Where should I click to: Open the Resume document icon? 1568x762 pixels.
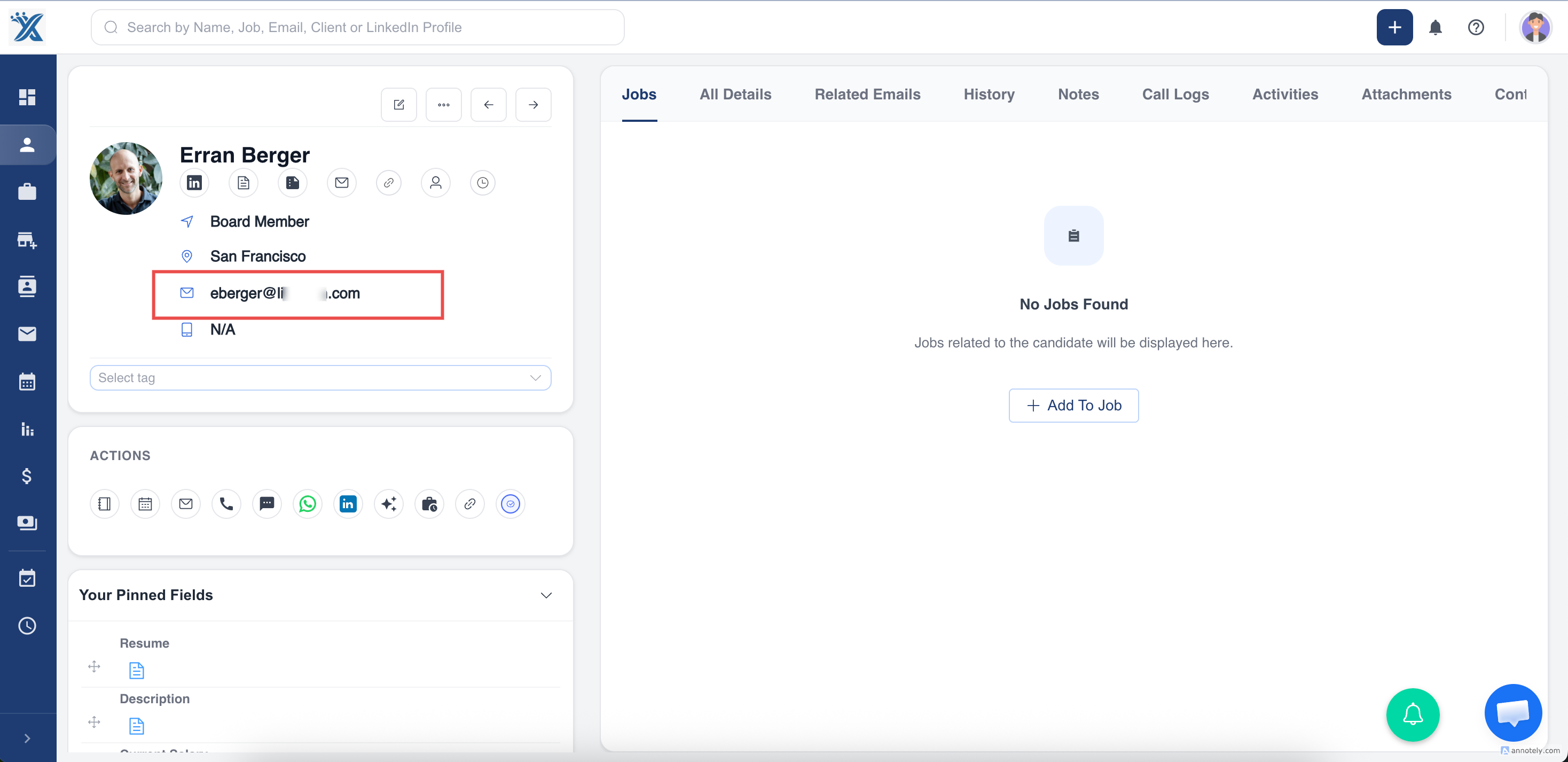(136, 671)
